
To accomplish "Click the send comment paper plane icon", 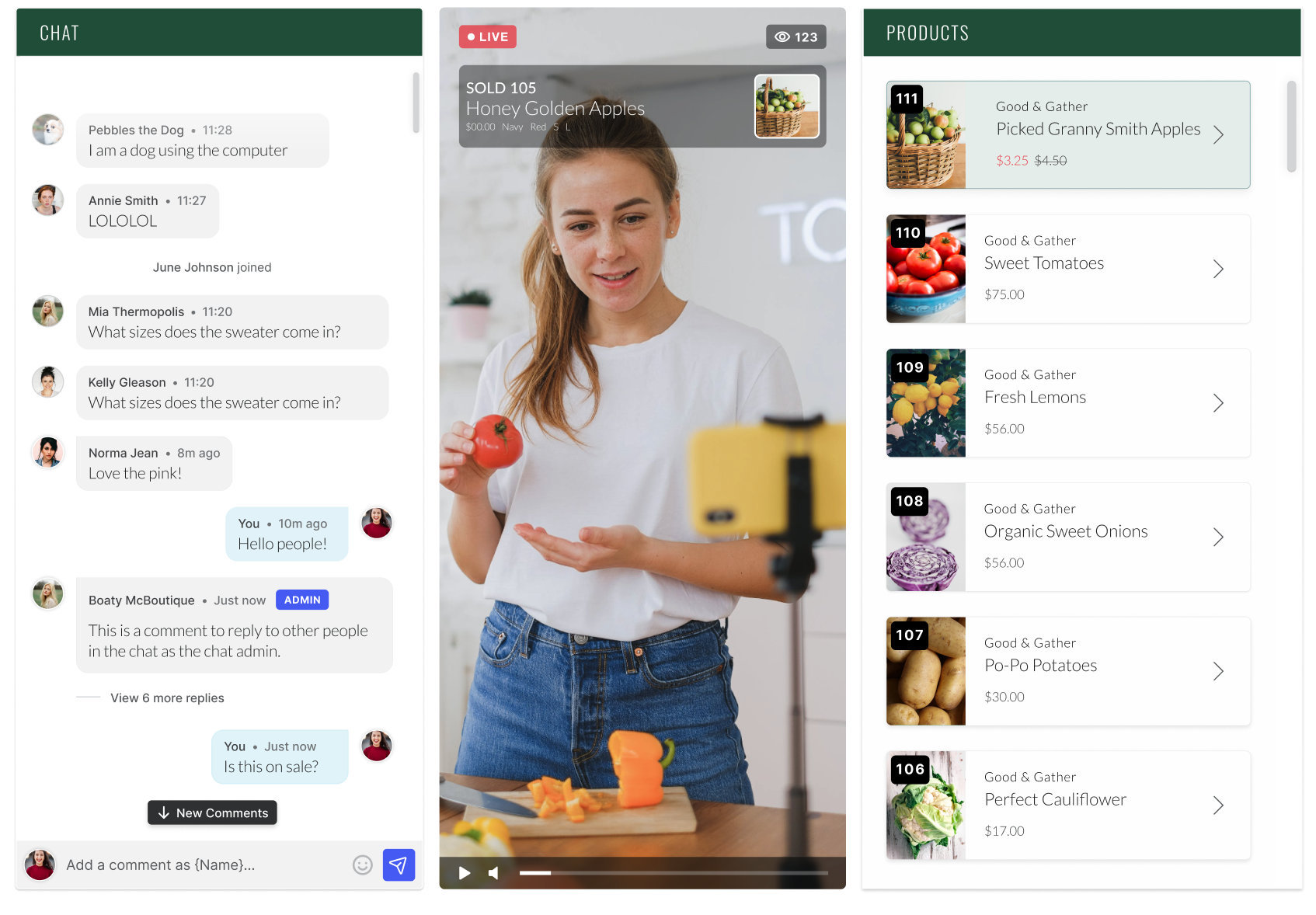I will (x=399, y=865).
